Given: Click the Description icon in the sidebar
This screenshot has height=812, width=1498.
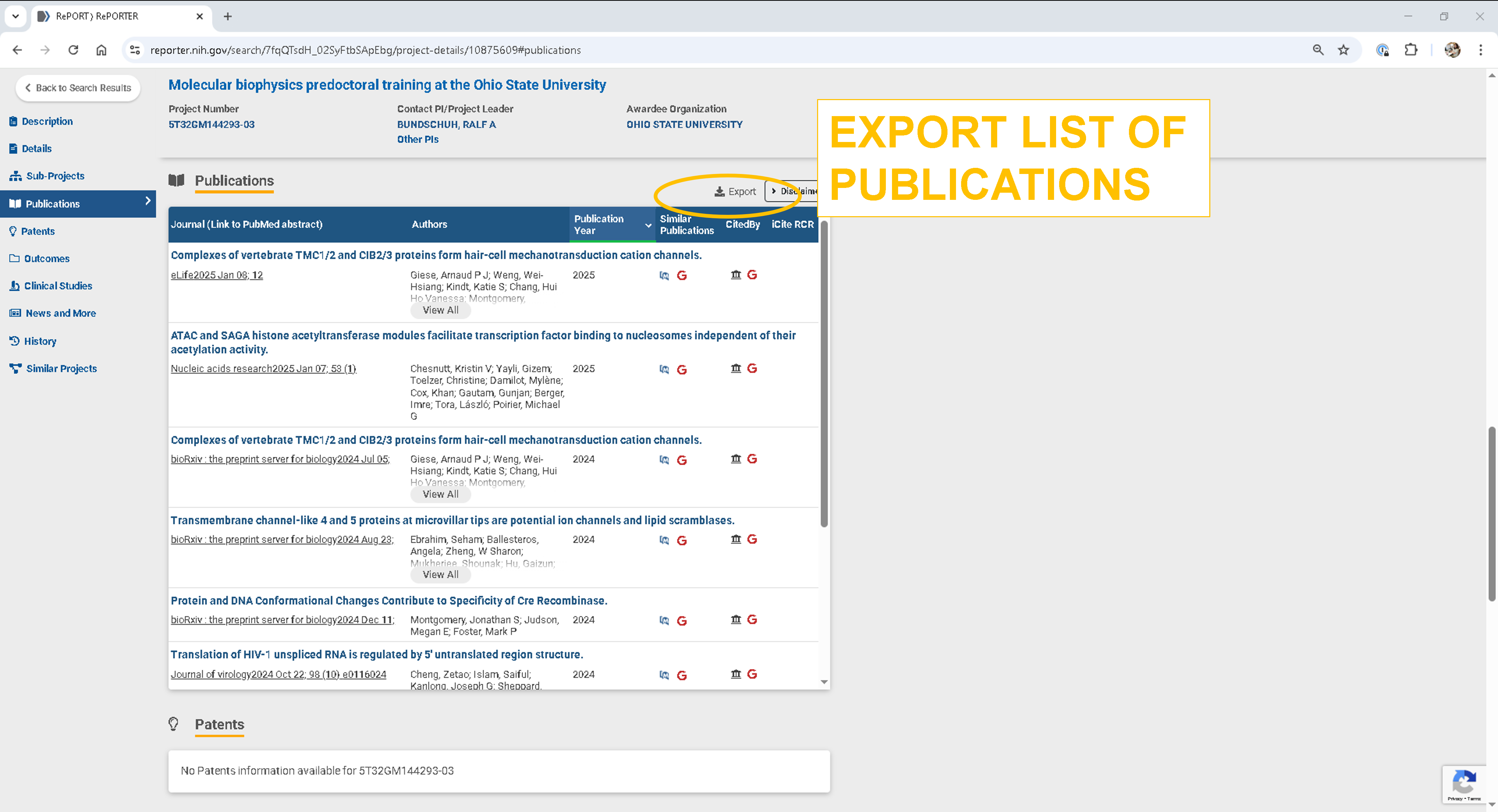Looking at the screenshot, I should click(14, 121).
